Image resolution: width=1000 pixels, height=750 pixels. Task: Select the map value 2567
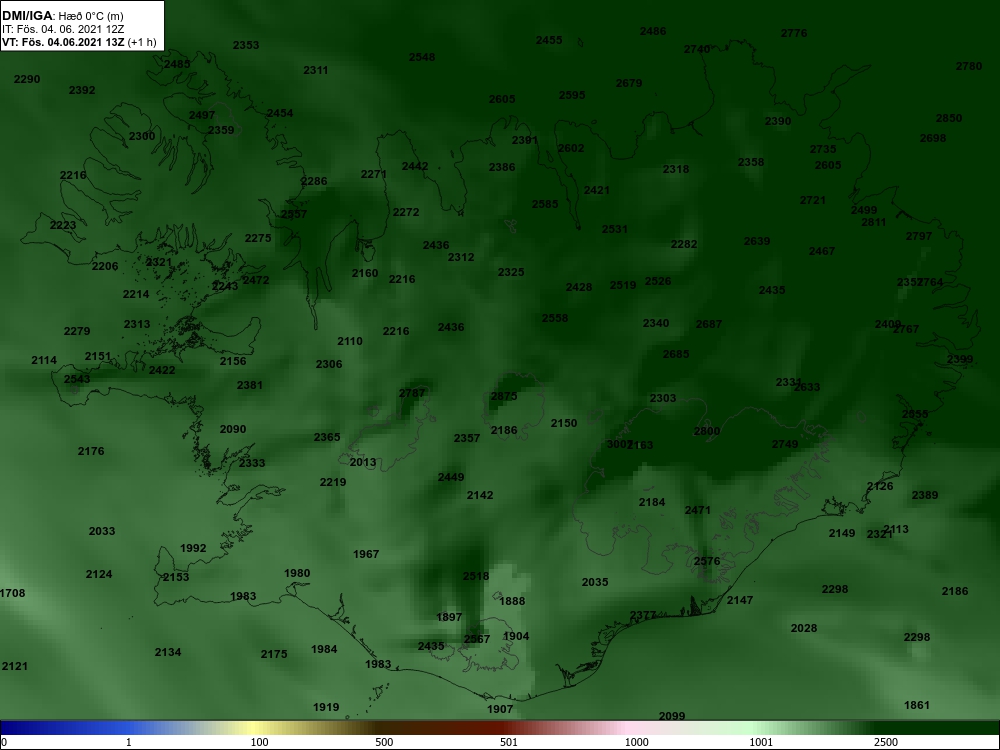click(476, 639)
